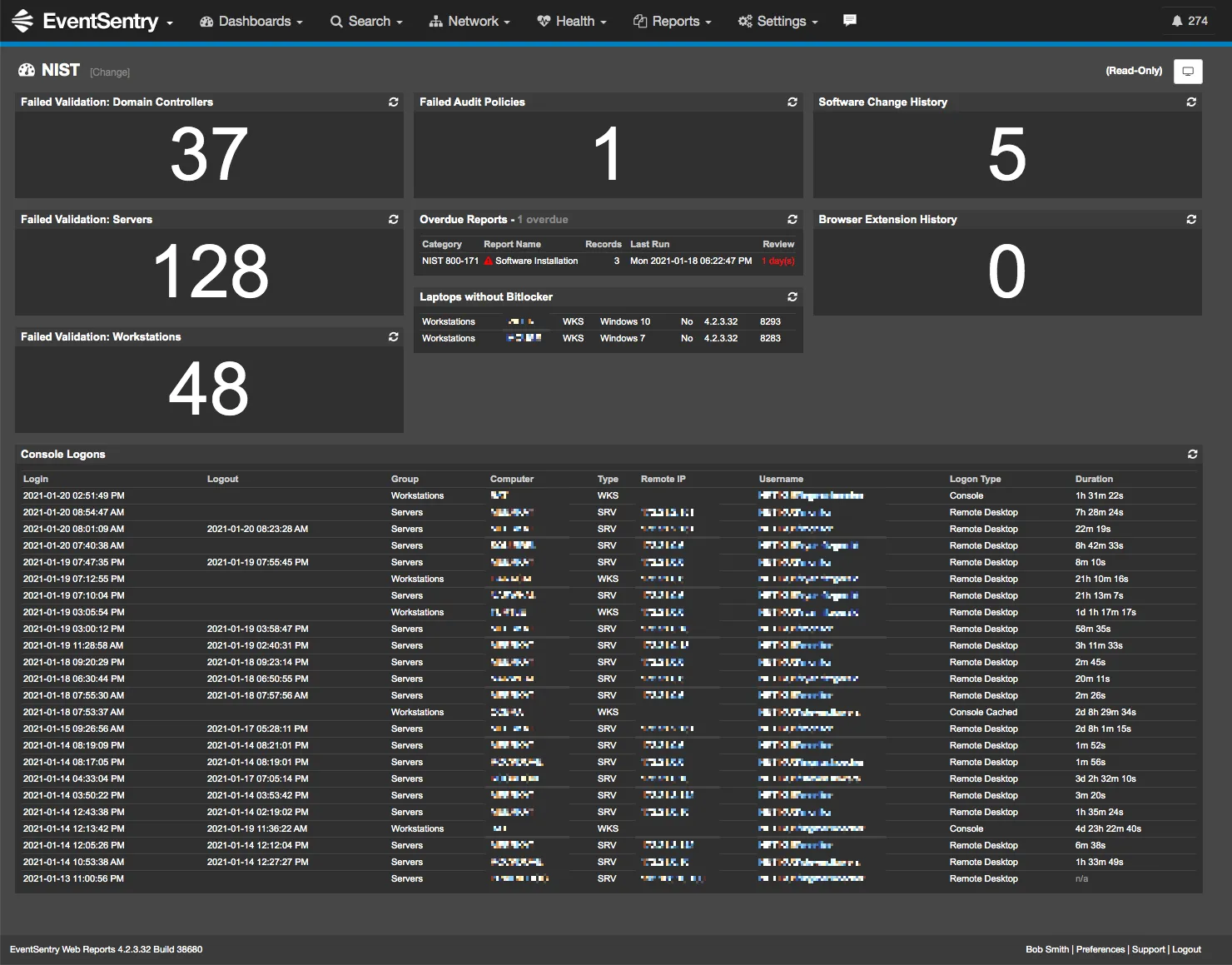Refresh Laptops without Bitlocker tile
The image size is (1232, 965).
(792, 296)
